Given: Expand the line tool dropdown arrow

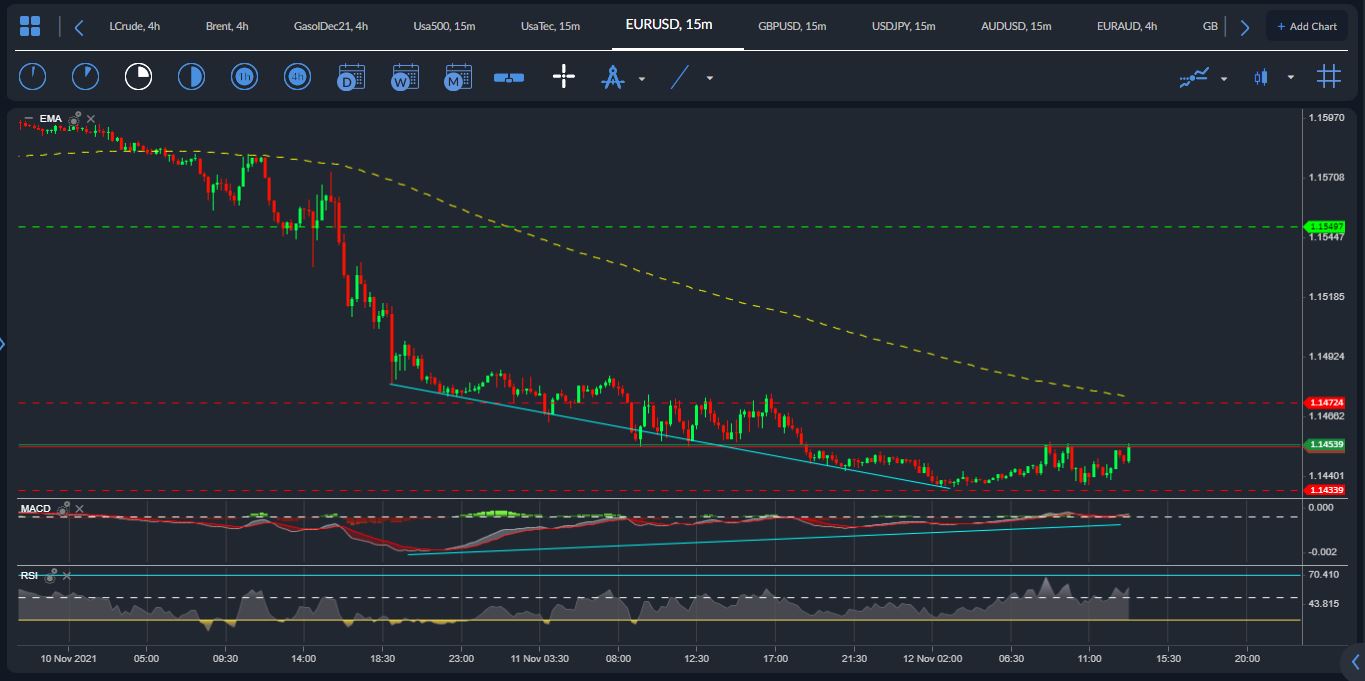Looking at the screenshot, I should (708, 77).
